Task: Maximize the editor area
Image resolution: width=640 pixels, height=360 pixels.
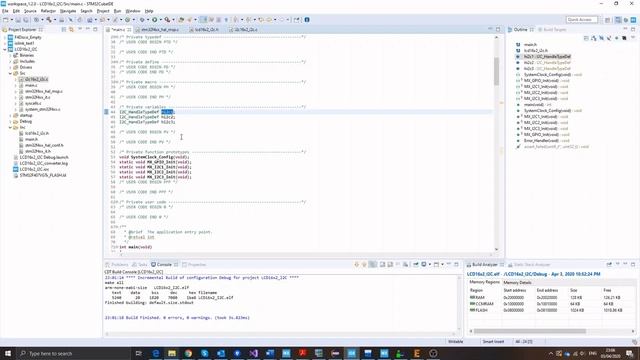Action: (x=498, y=29)
